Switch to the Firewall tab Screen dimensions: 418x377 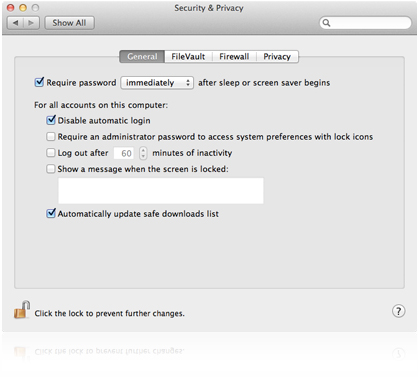(x=234, y=57)
